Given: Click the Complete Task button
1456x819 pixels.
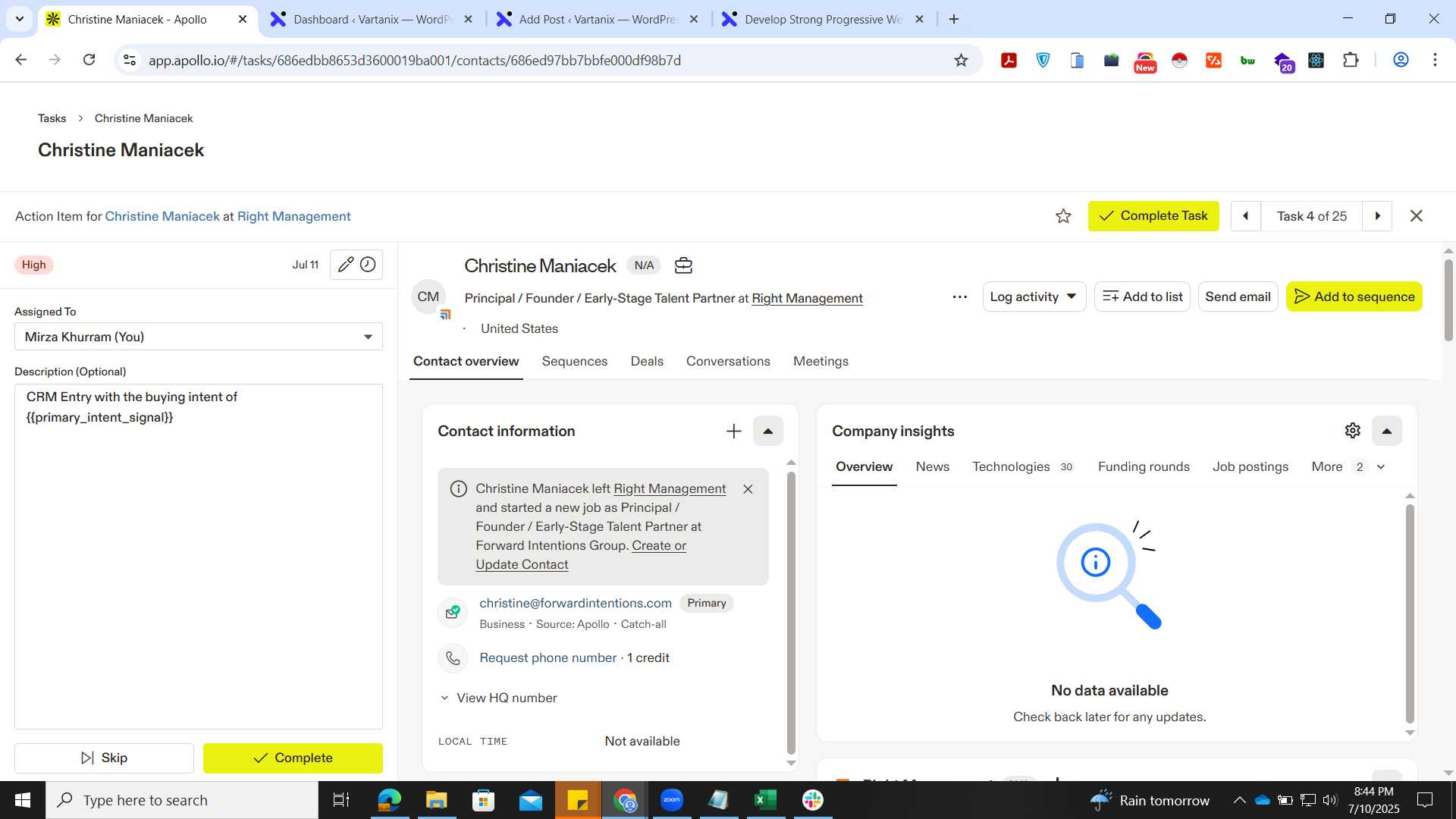Looking at the screenshot, I should (1153, 216).
